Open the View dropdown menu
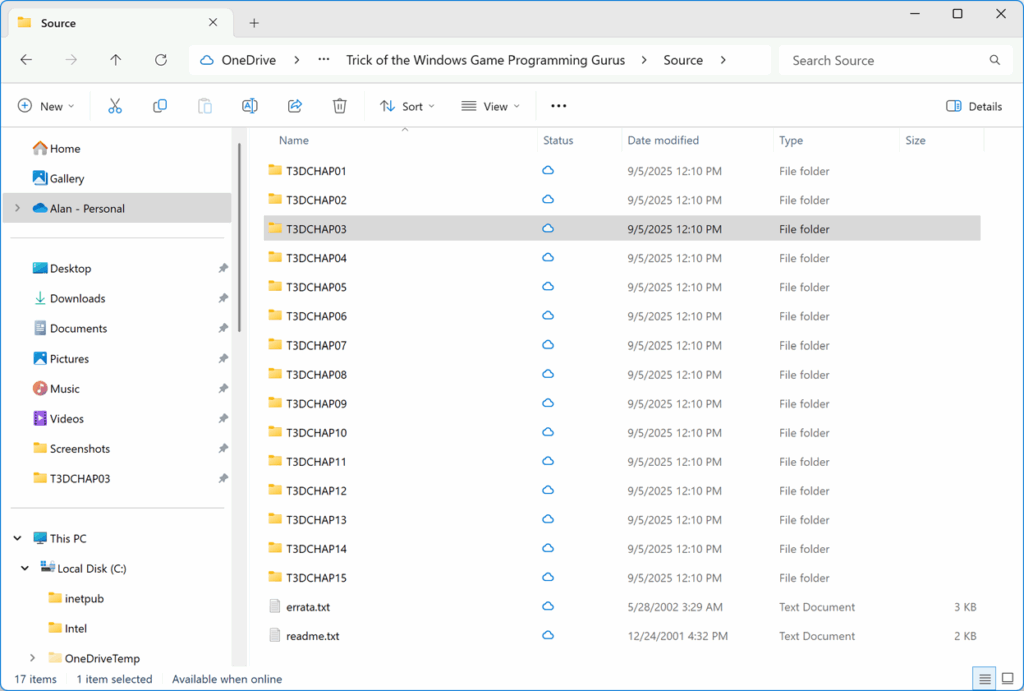This screenshot has height=691, width=1024. pyautogui.click(x=490, y=106)
